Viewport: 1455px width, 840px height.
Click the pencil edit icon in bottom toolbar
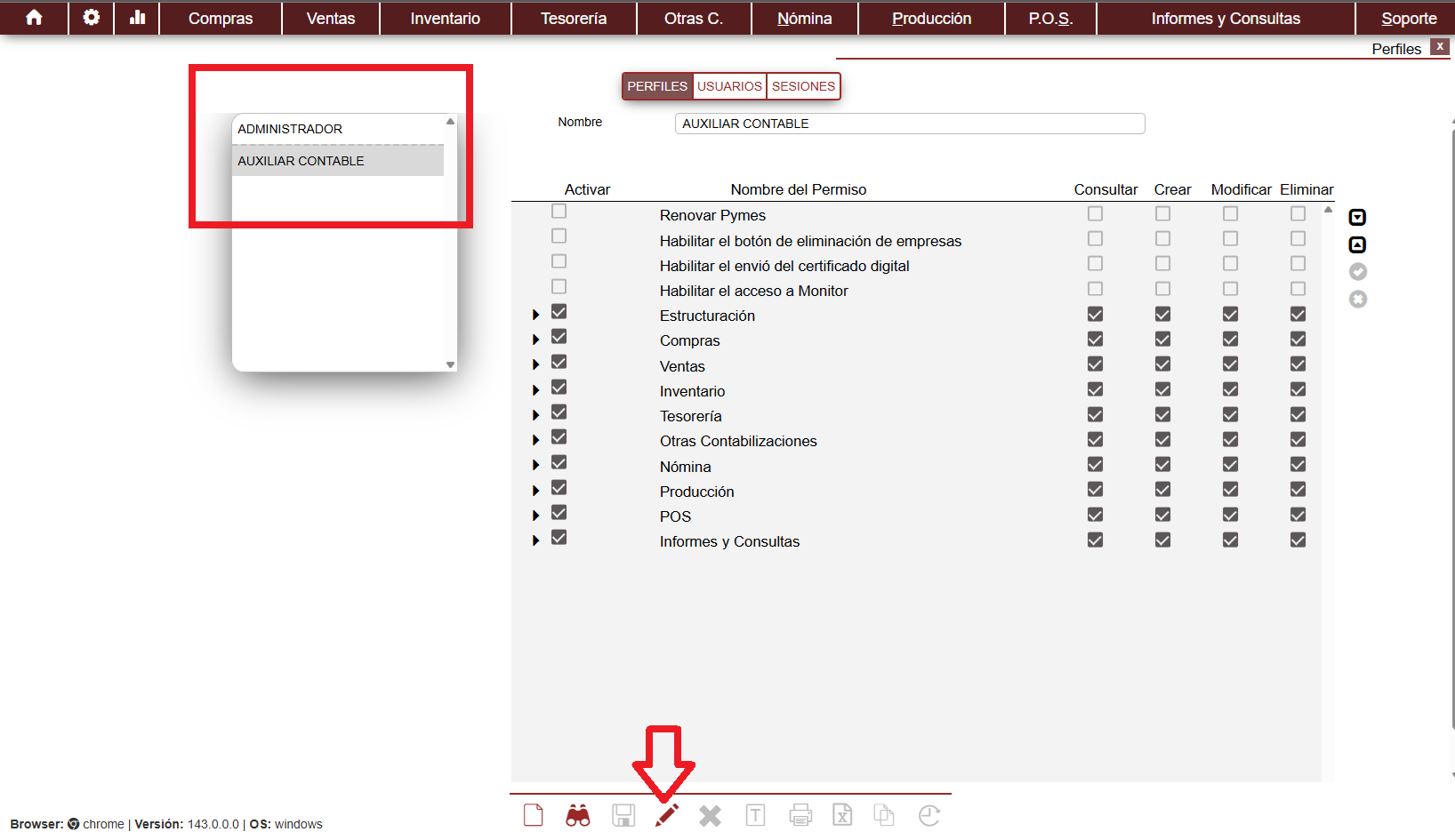point(667,815)
